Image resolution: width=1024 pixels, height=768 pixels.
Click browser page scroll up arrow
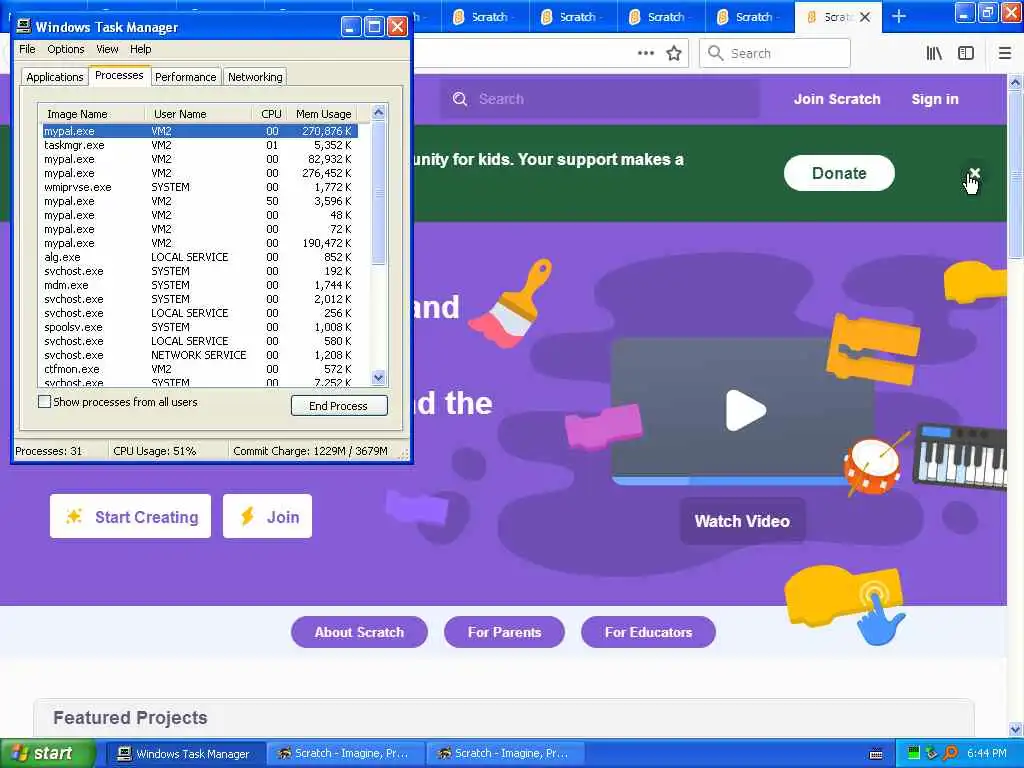[x=1015, y=83]
